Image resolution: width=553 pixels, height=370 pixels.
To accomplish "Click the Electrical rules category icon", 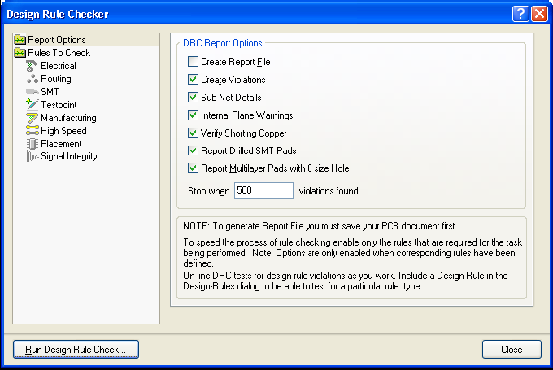I will click(x=32, y=66).
